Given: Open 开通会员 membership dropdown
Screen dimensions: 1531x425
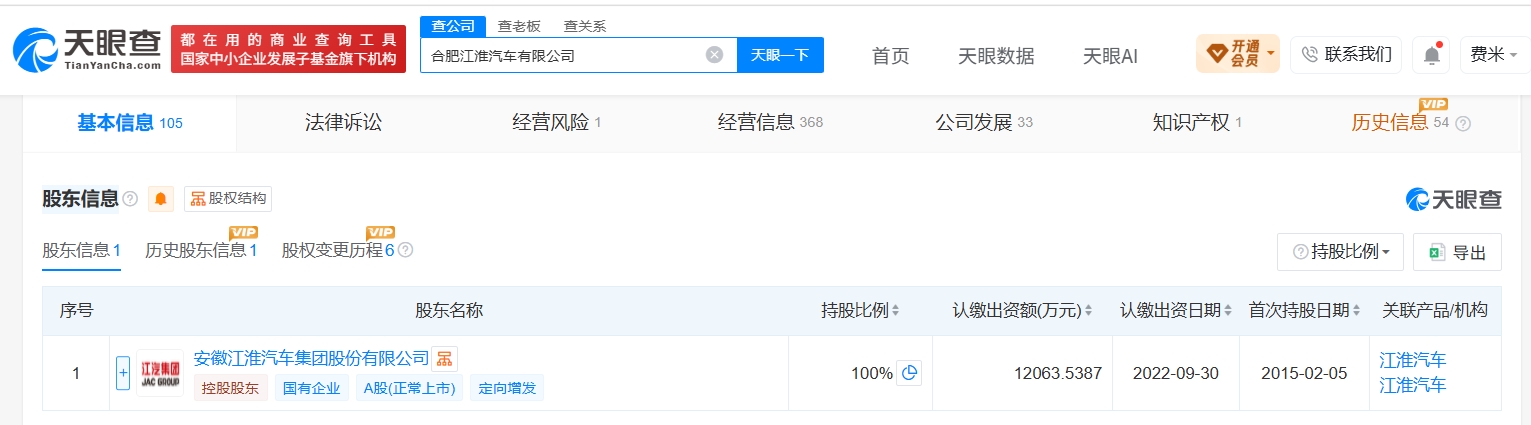Looking at the screenshot, I should click(1238, 54).
